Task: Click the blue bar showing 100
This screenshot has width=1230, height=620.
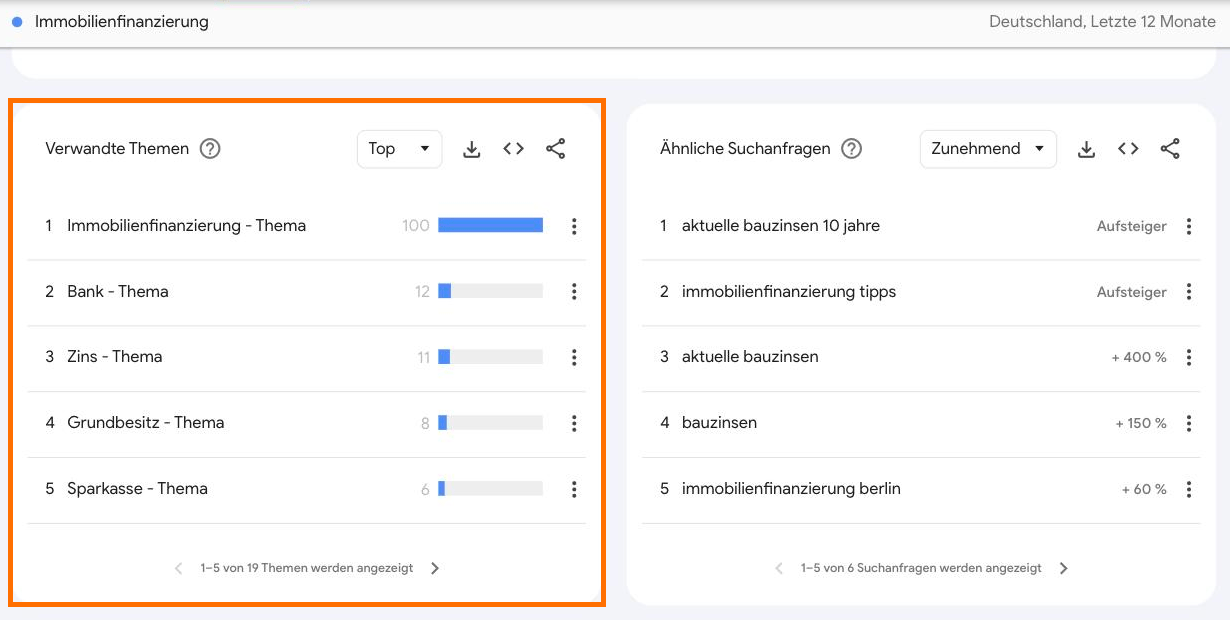Action: [x=490, y=226]
